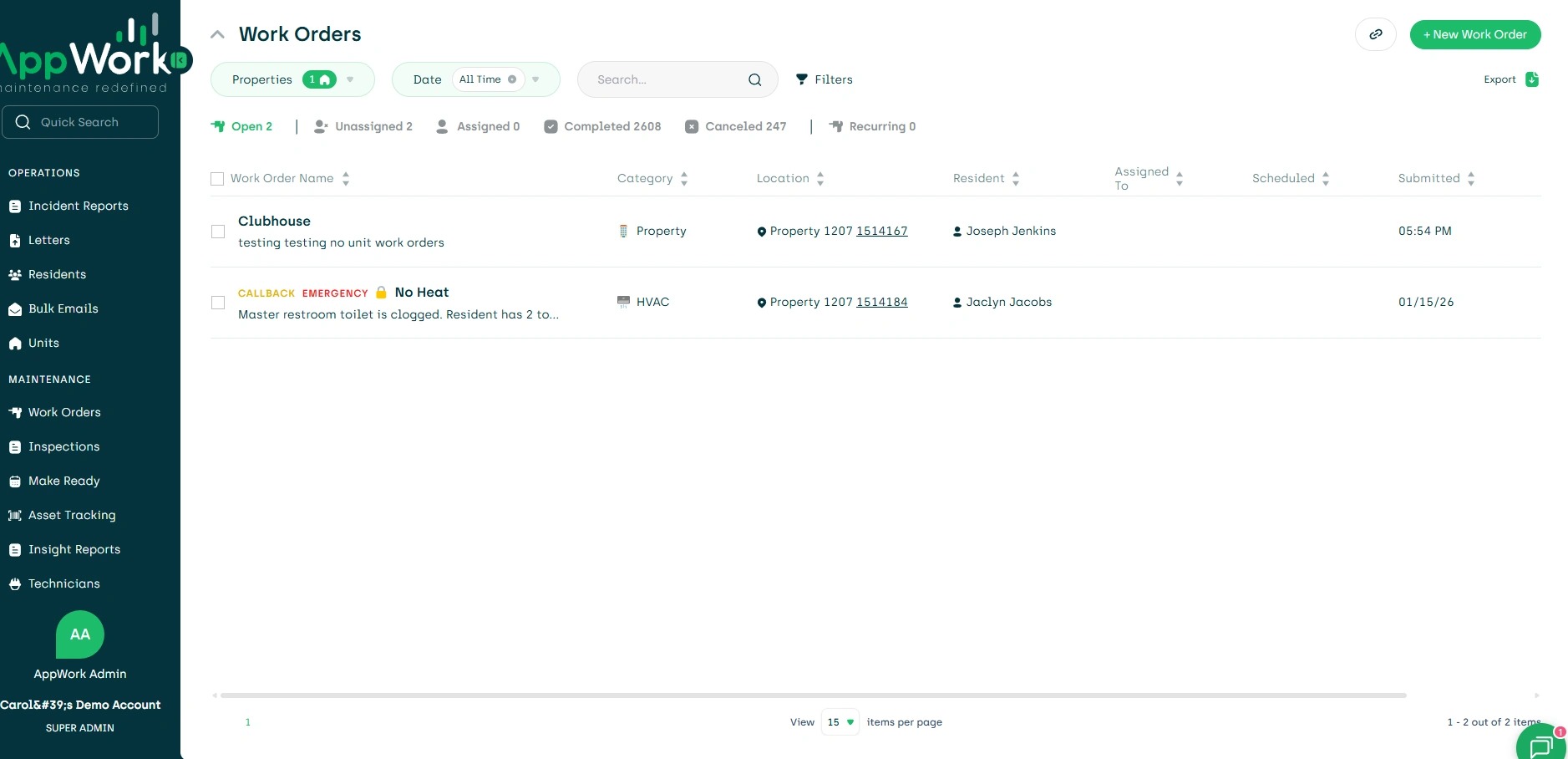
Task: Click the Inspections sidebar icon
Action: 15,447
